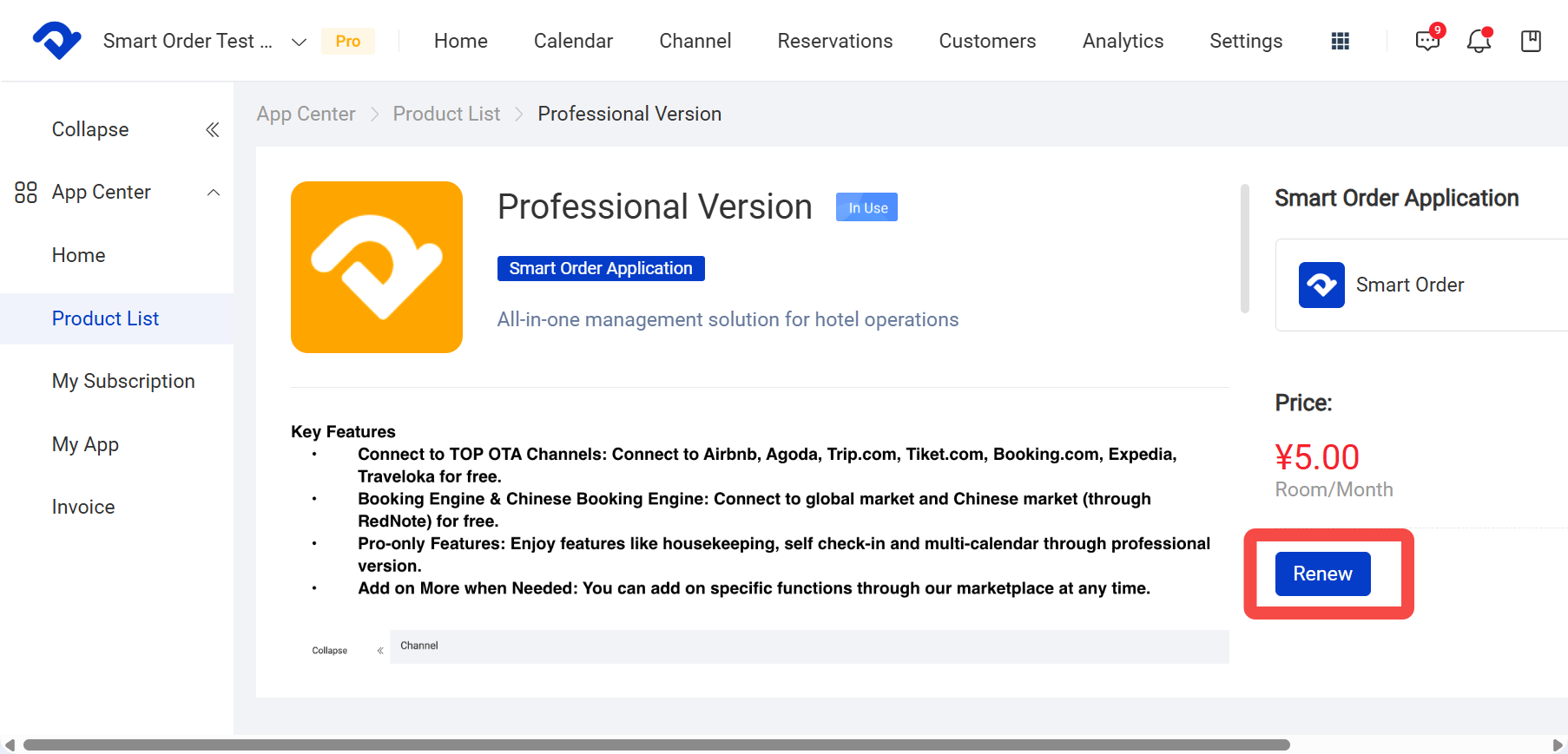Click the Smart Order app icon in side card
This screenshot has width=1568, height=754.
[x=1321, y=285]
